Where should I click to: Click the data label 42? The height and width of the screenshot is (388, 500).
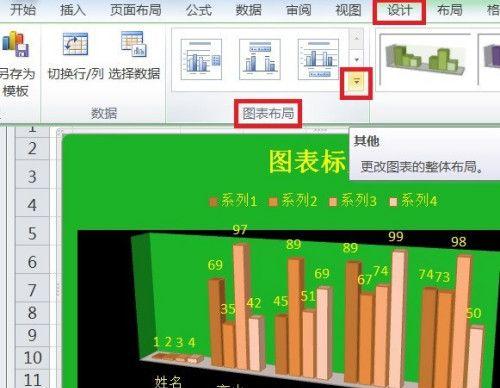pos(254,303)
